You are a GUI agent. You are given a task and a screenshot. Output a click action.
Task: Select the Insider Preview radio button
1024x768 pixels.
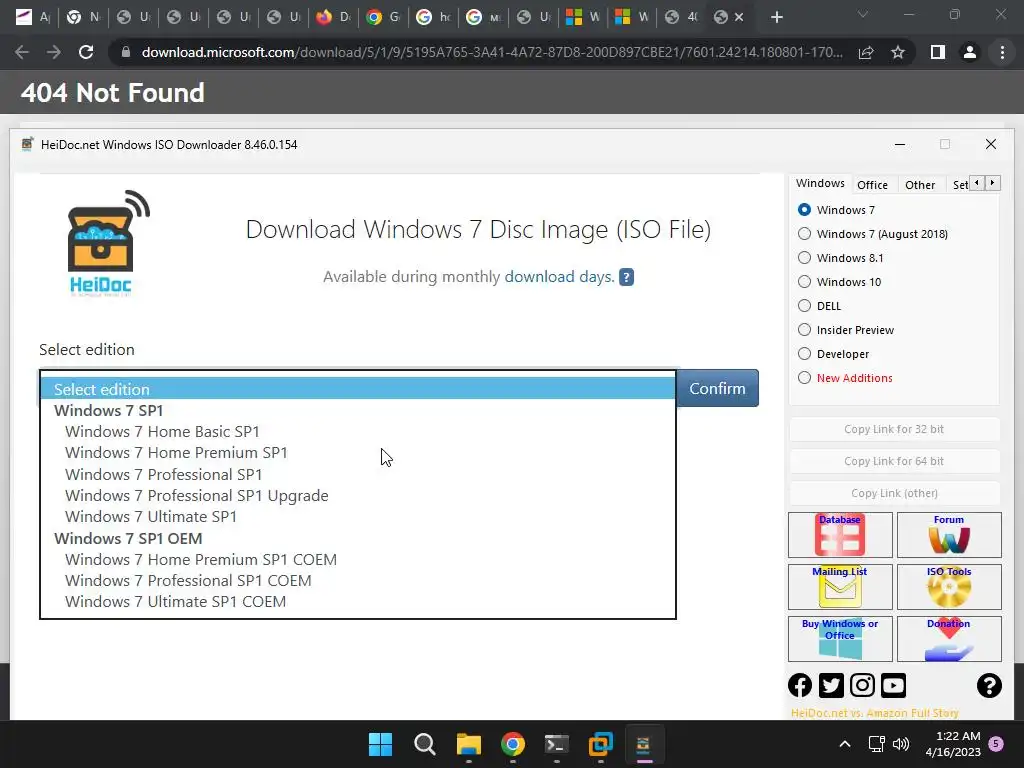(805, 330)
